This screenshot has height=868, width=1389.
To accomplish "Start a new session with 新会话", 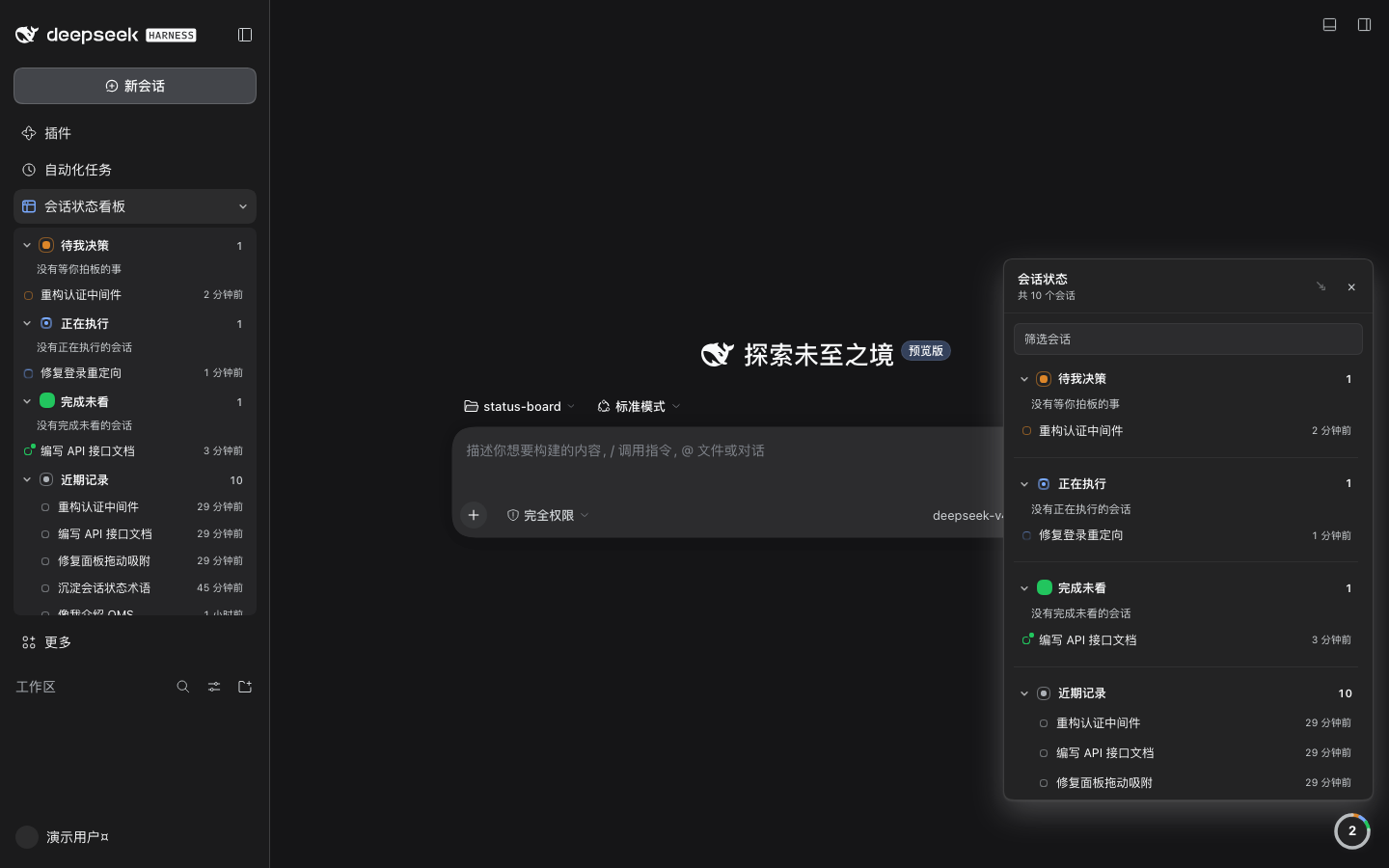I will (135, 86).
